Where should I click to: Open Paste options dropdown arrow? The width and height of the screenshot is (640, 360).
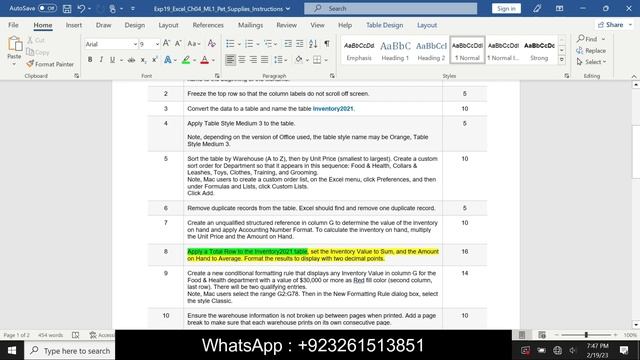tap(14, 64)
